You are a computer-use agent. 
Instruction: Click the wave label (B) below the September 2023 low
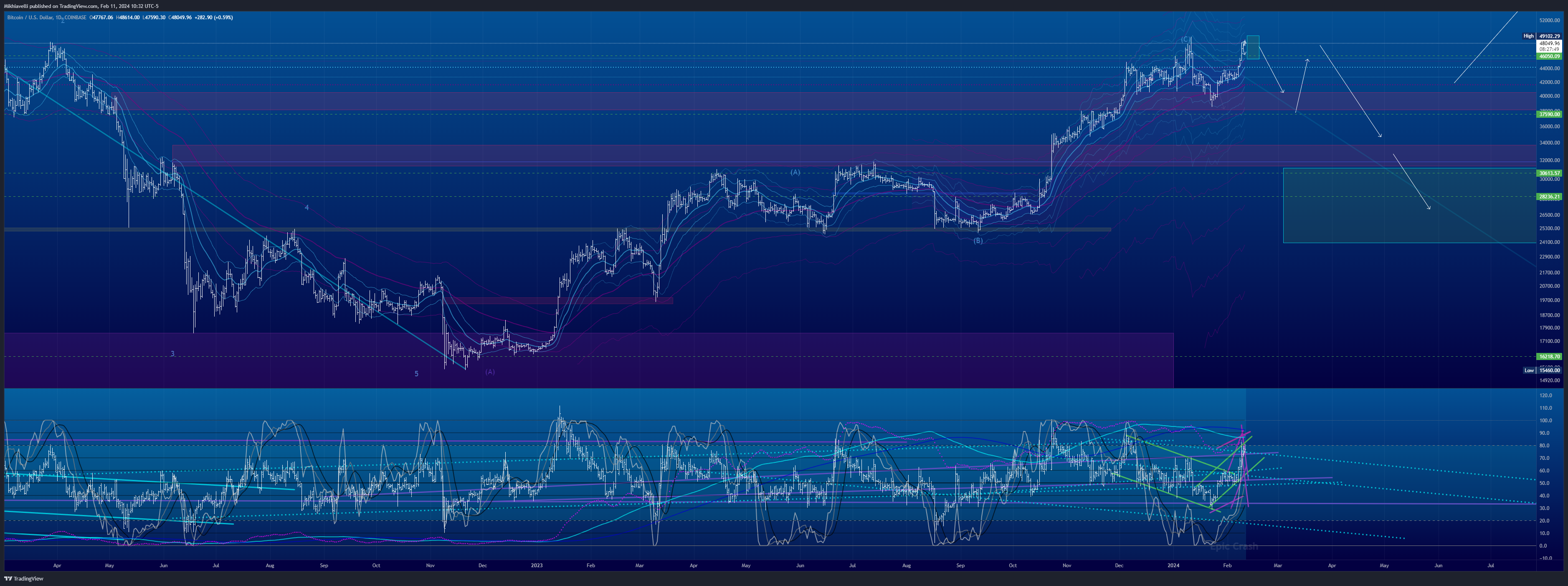click(x=978, y=241)
